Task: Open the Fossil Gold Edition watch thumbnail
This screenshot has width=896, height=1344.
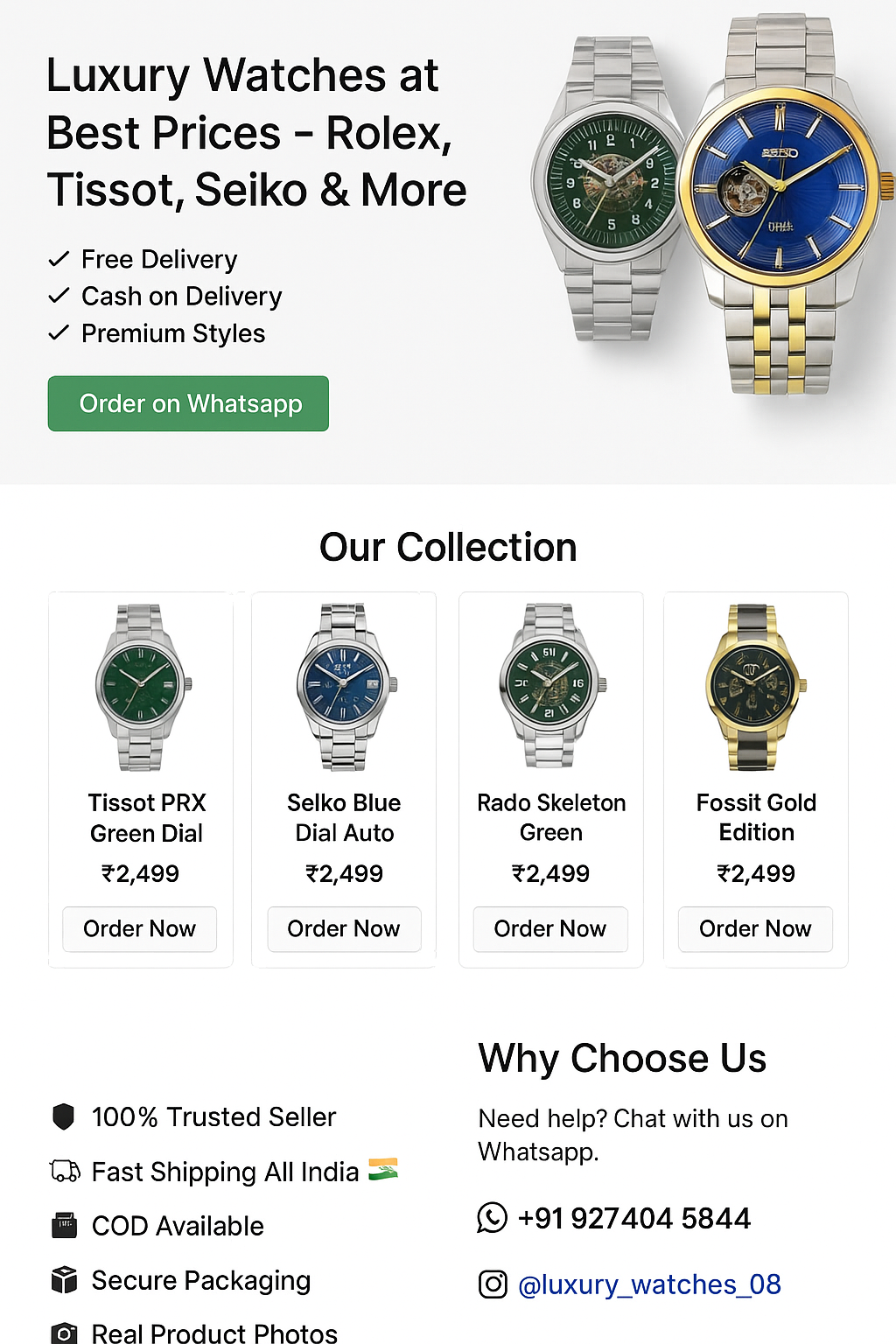Action: pyautogui.click(x=755, y=687)
